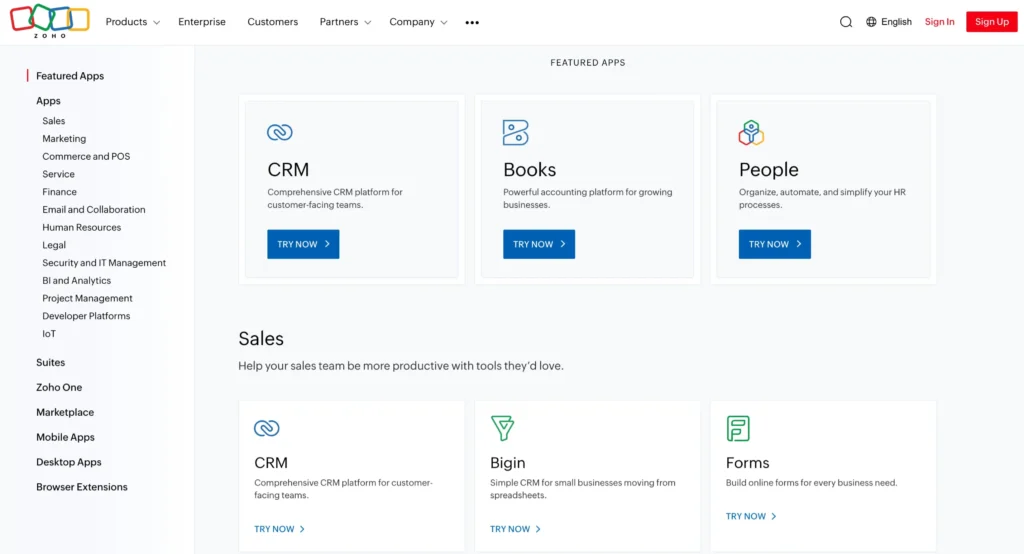1024x554 pixels.
Task: Open Commerce and POS category
Action: click(86, 156)
